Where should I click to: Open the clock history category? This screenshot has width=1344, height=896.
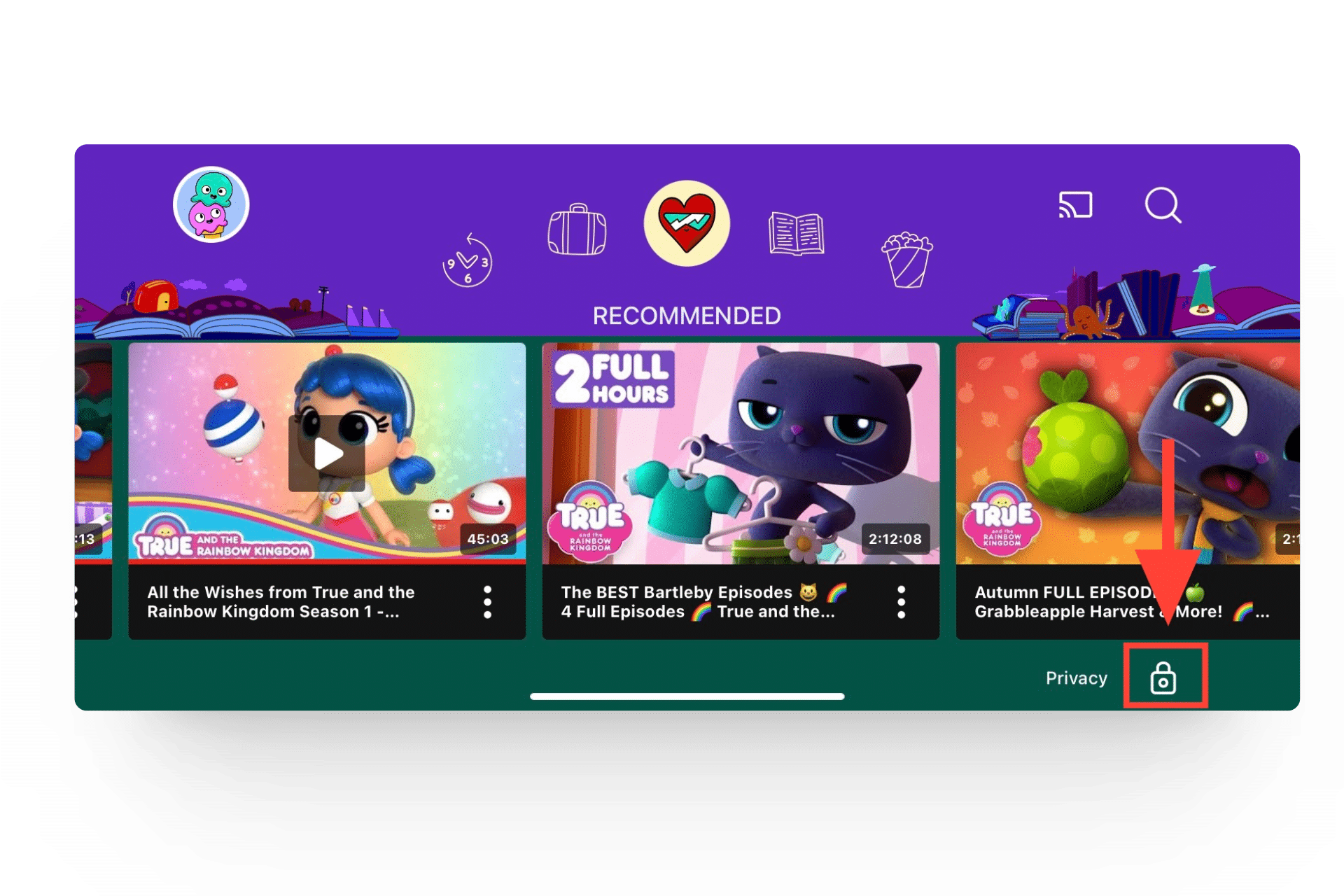pos(467,262)
